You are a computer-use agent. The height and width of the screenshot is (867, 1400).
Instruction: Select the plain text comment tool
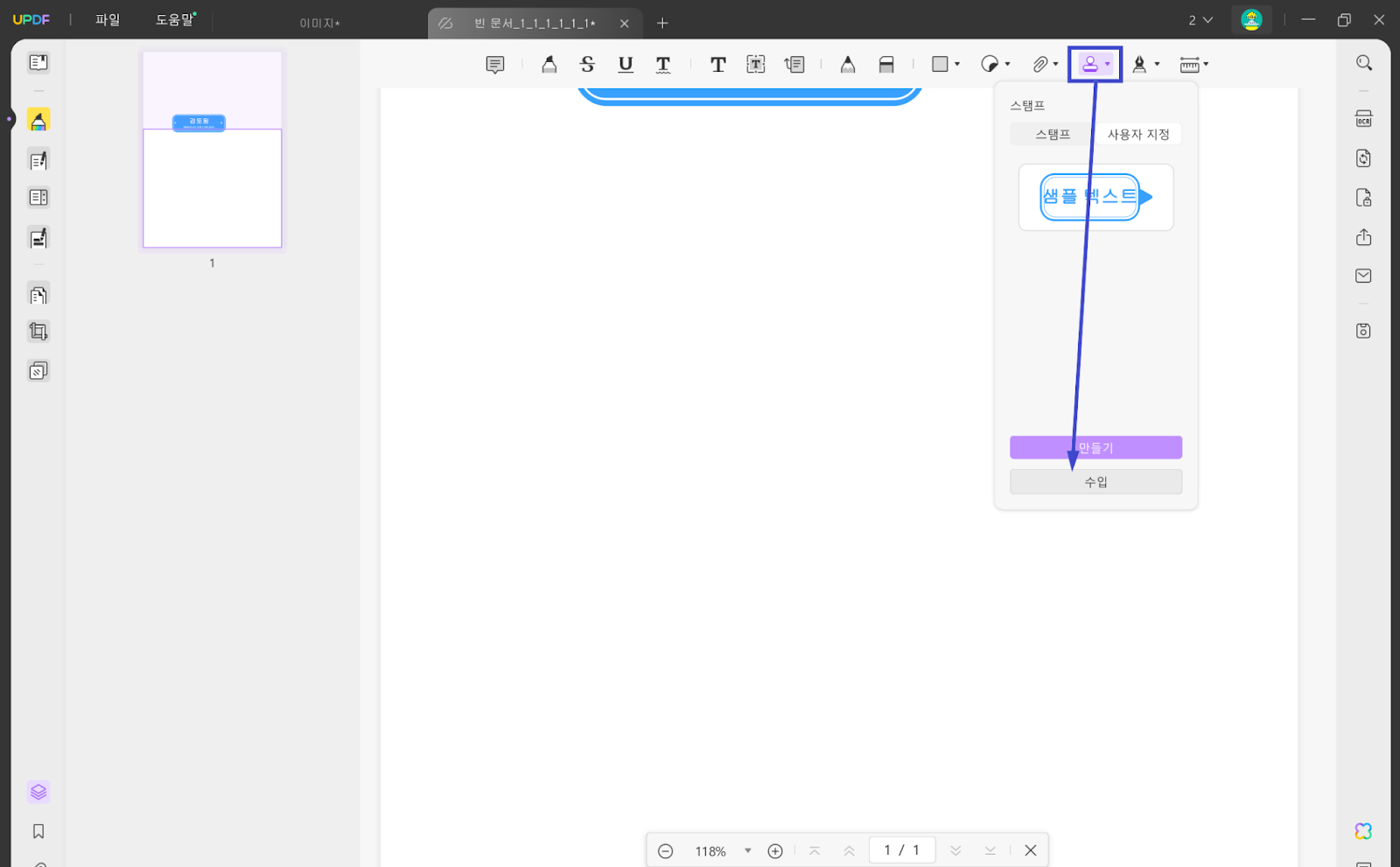pyautogui.click(x=718, y=64)
